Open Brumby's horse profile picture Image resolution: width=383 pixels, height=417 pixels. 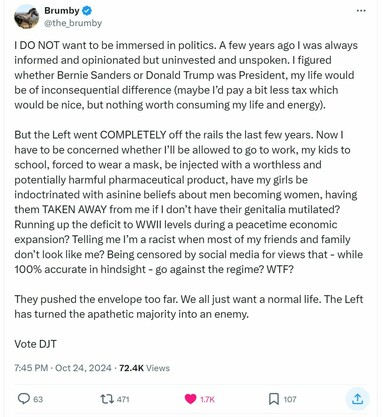26,17
